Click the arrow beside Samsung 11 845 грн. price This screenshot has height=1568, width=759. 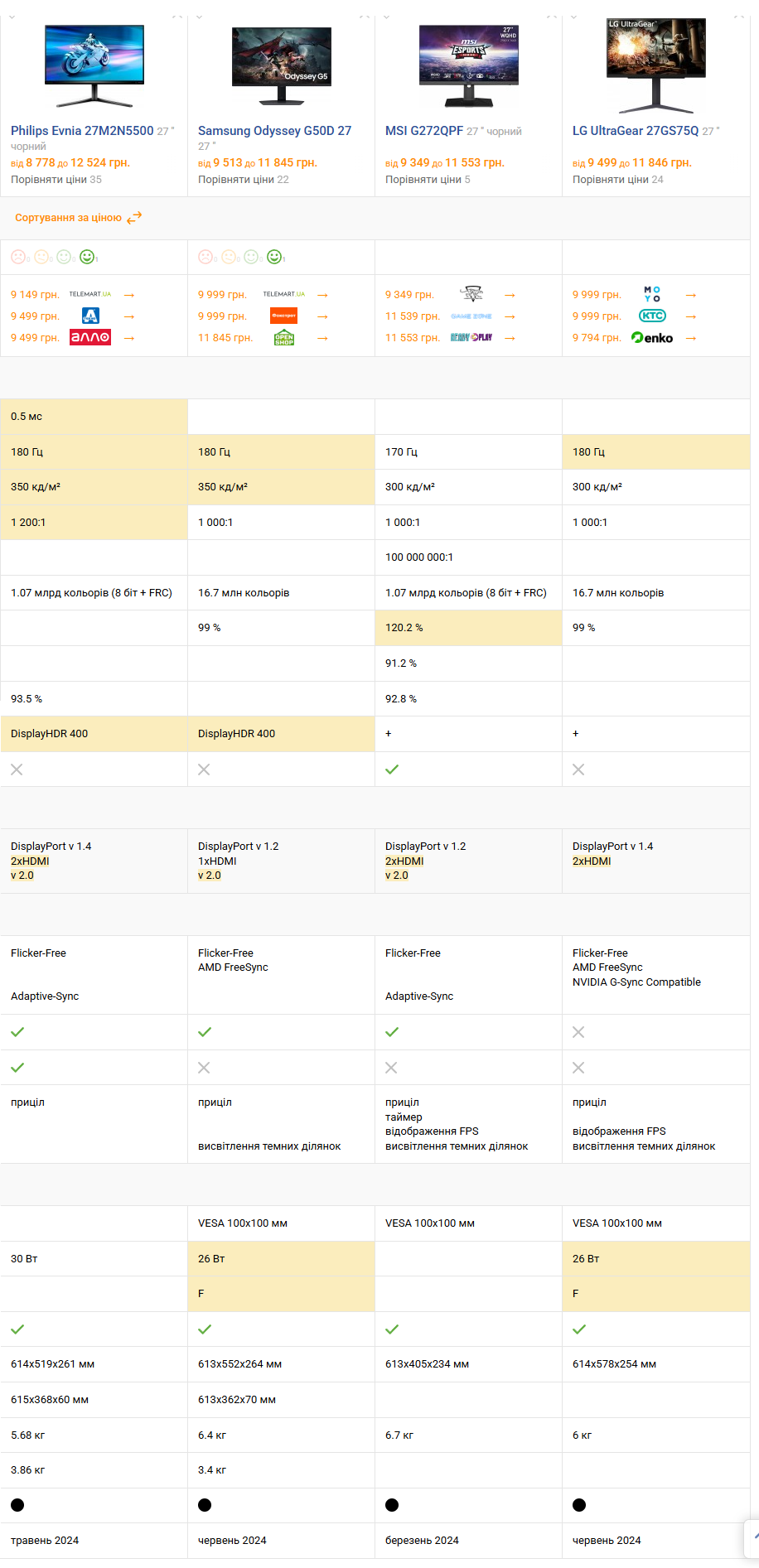pyautogui.click(x=323, y=338)
